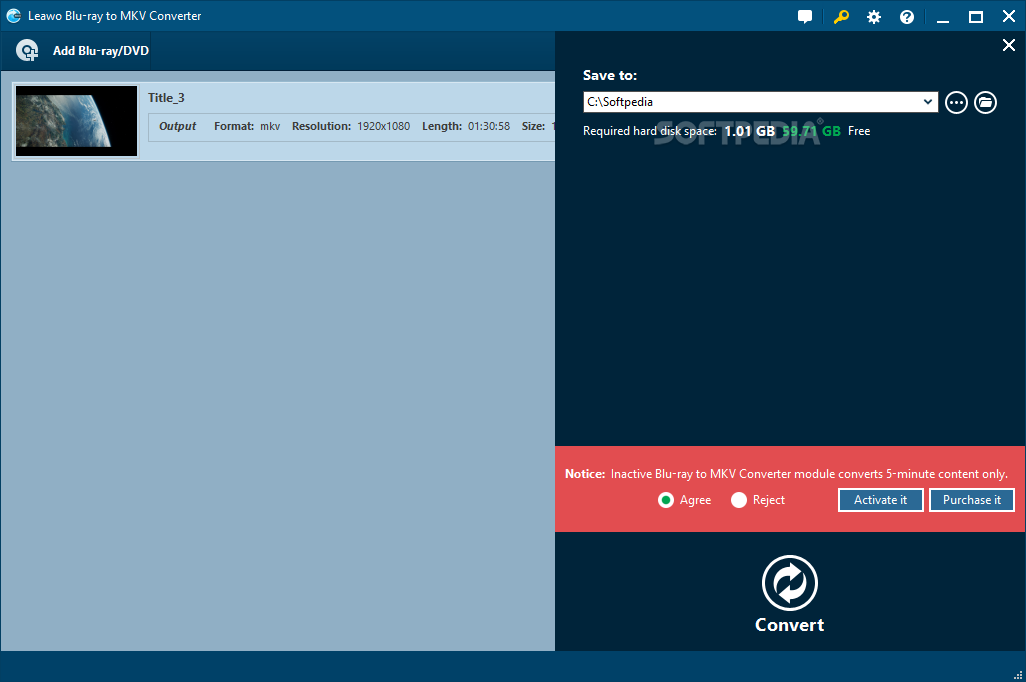Click the resize grip in the window corner
1026x682 pixels.
[1017, 675]
